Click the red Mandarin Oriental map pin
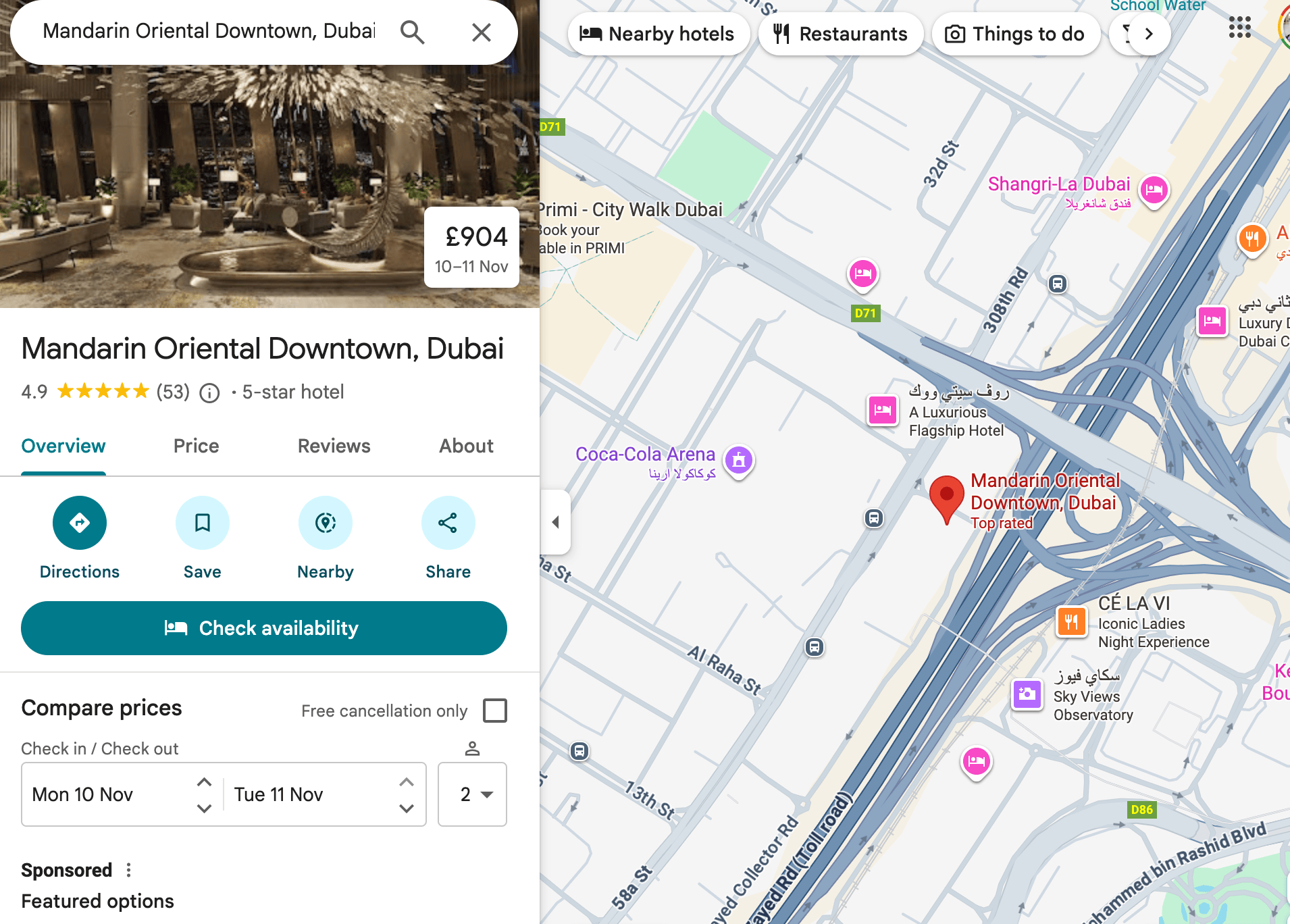This screenshot has width=1290, height=924. tap(947, 497)
